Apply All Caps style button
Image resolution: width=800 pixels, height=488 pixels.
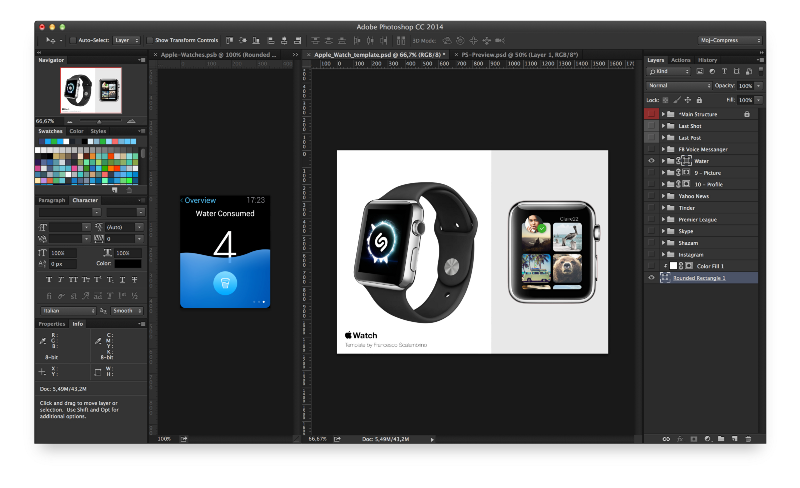(x=73, y=280)
